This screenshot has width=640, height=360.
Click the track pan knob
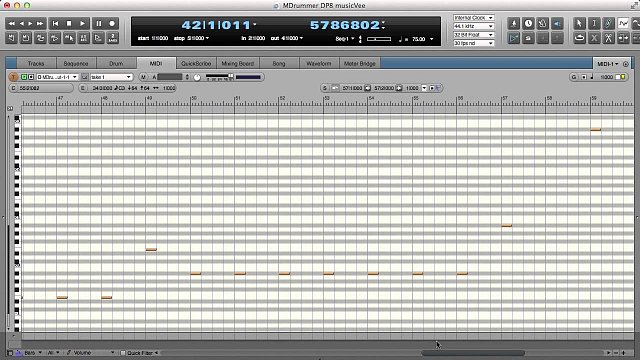pos(197,77)
